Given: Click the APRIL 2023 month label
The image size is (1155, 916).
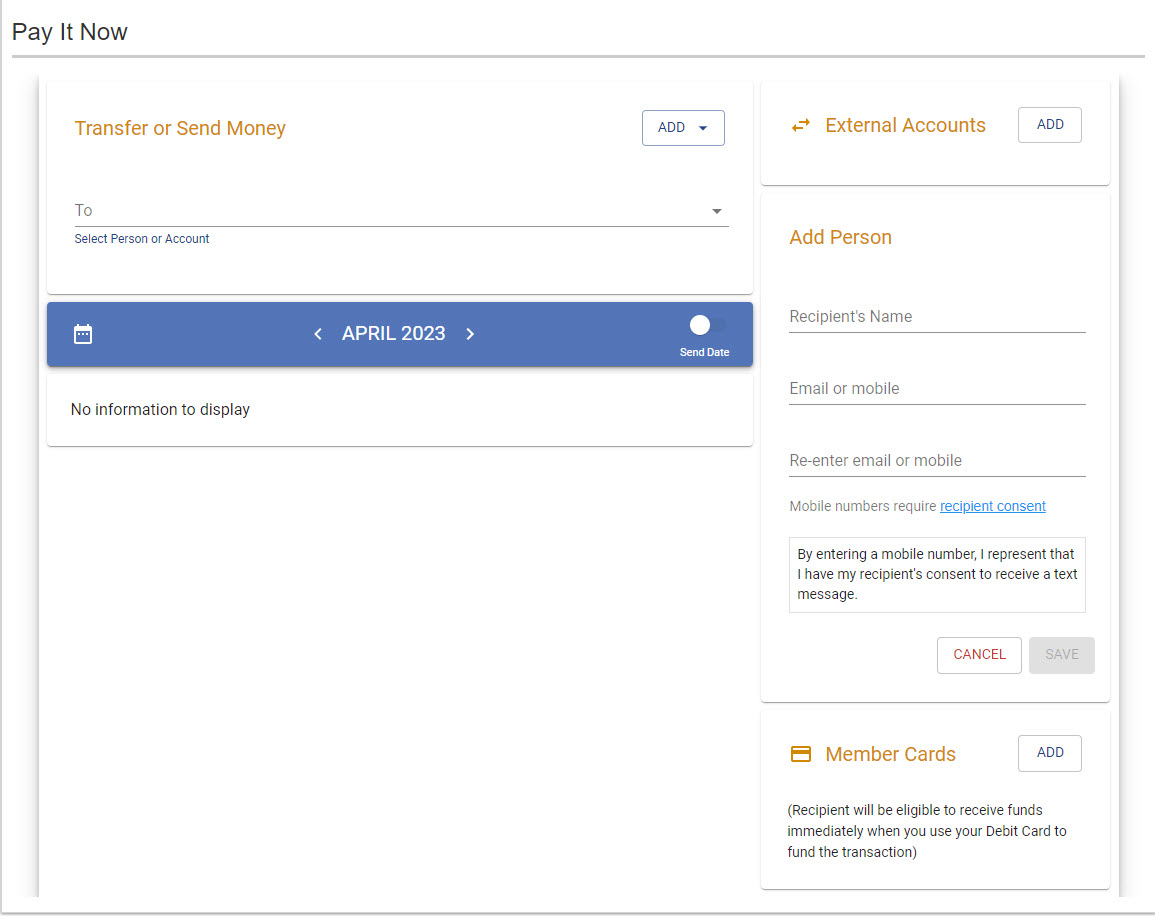Looking at the screenshot, I should [393, 333].
